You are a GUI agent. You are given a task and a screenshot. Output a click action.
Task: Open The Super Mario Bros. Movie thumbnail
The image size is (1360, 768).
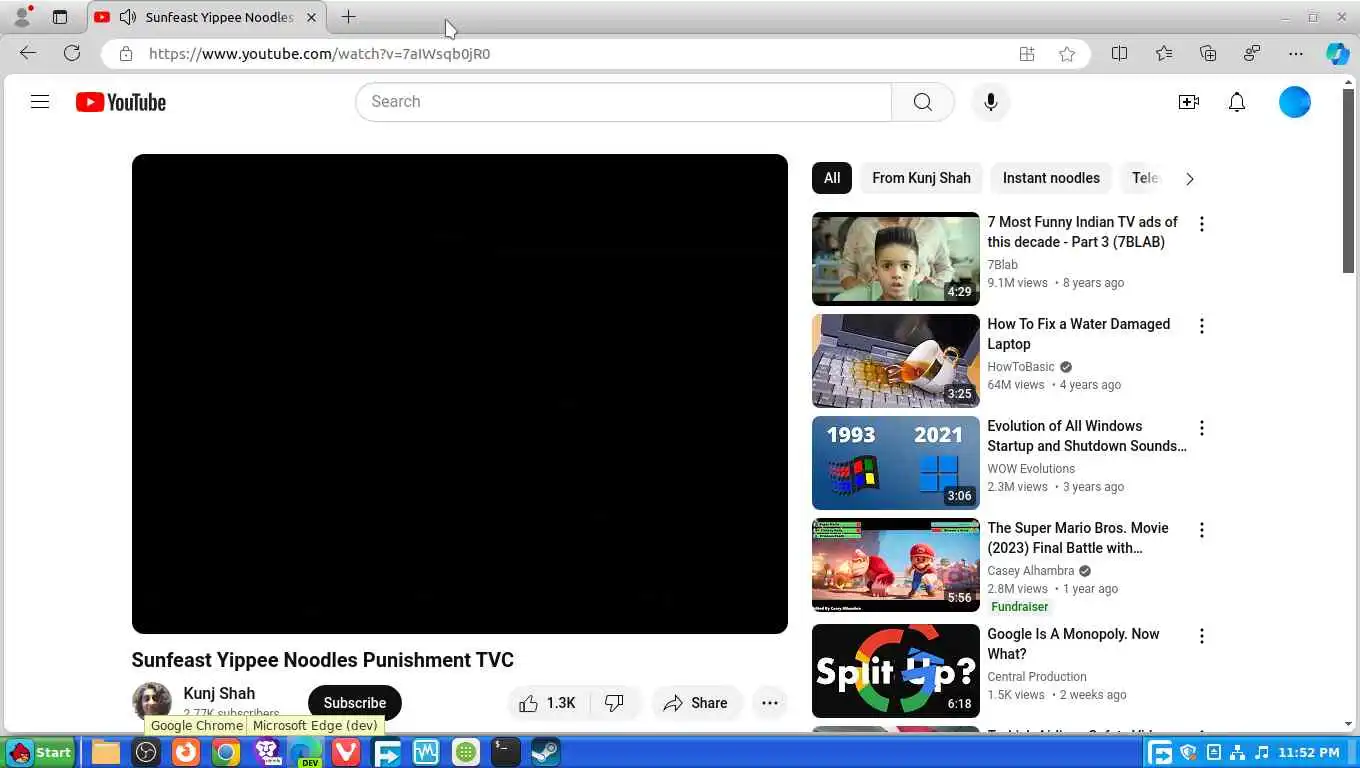[896, 565]
